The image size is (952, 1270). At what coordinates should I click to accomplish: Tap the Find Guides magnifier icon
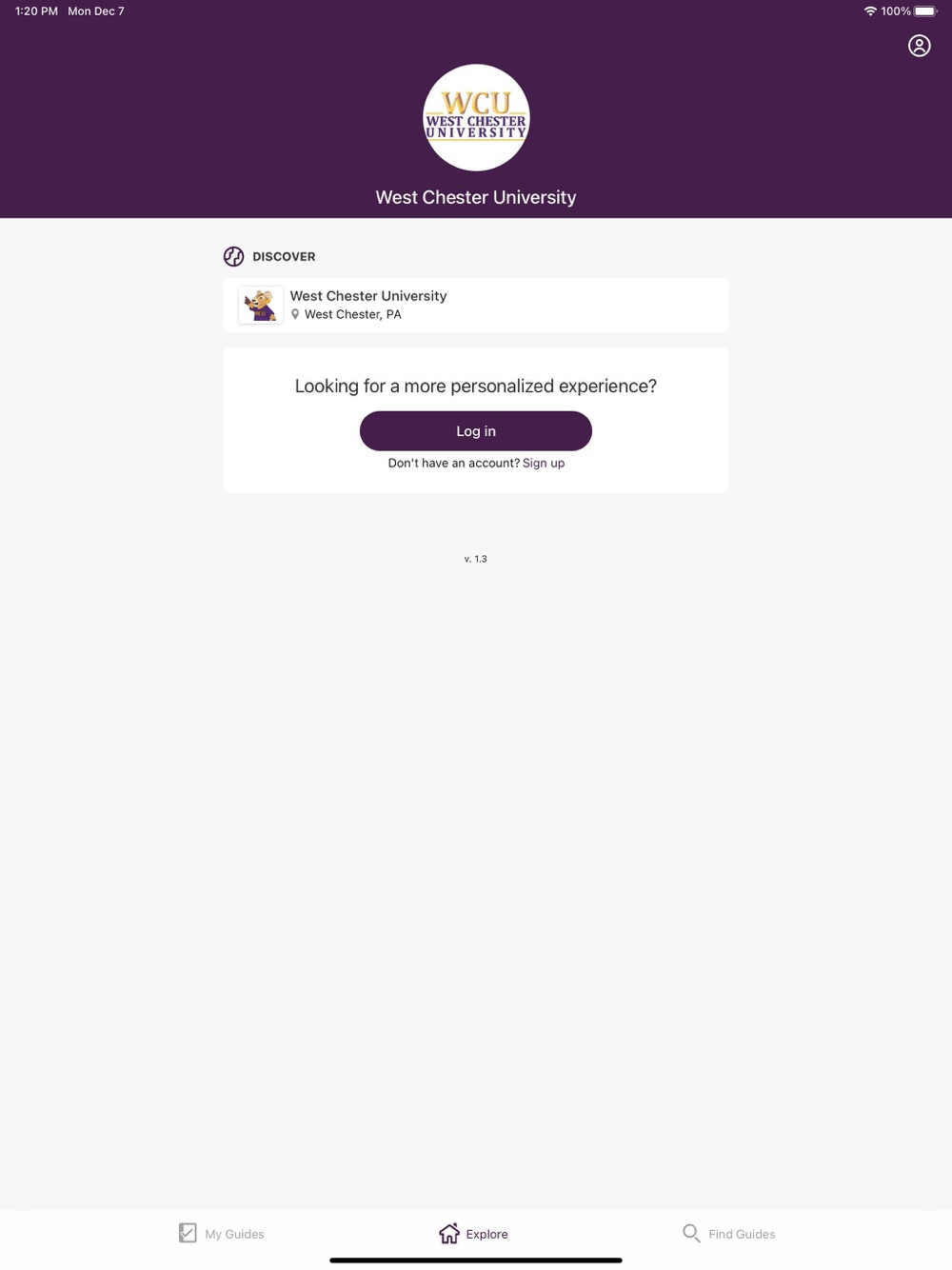click(x=691, y=1233)
